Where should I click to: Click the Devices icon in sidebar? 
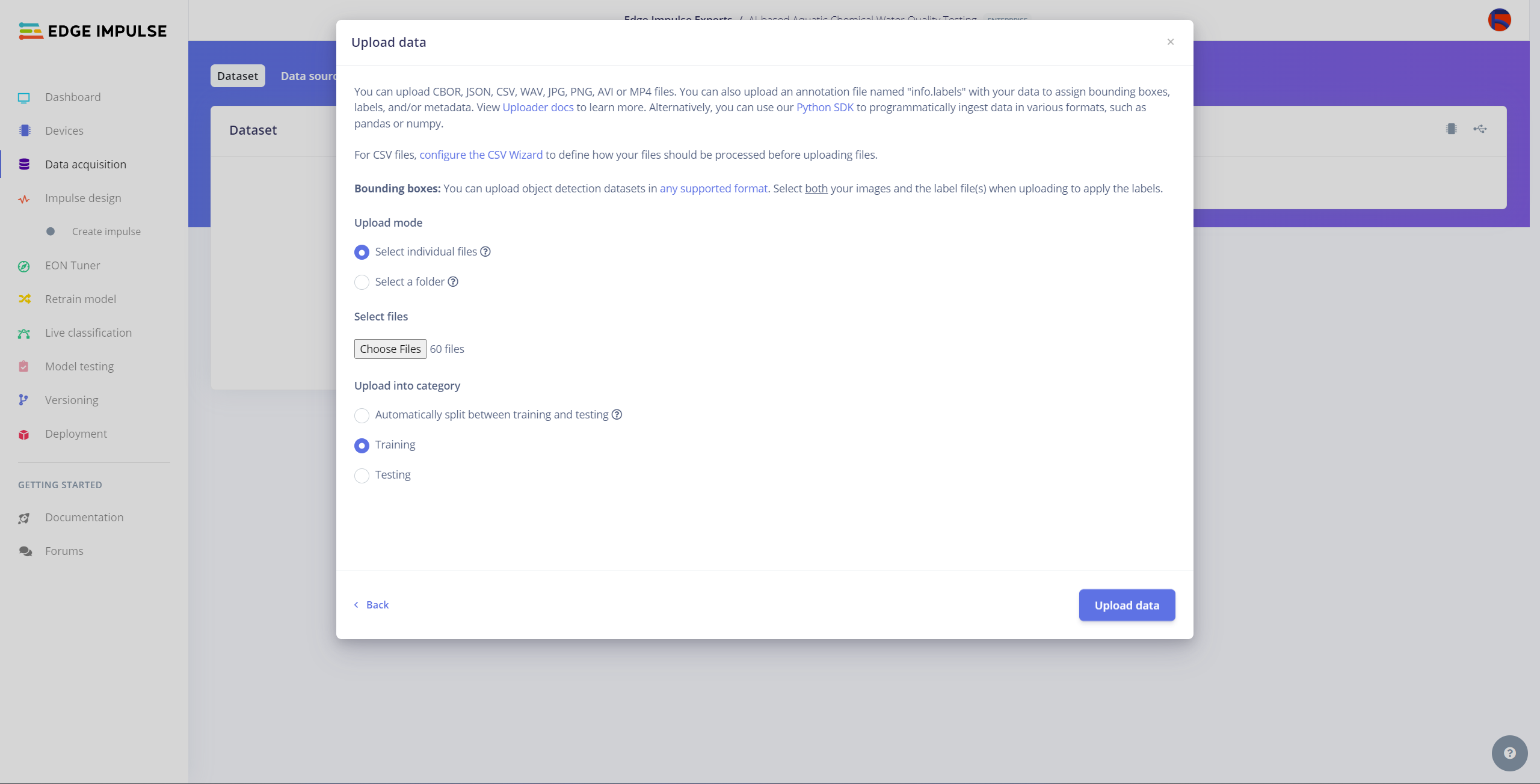(24, 130)
